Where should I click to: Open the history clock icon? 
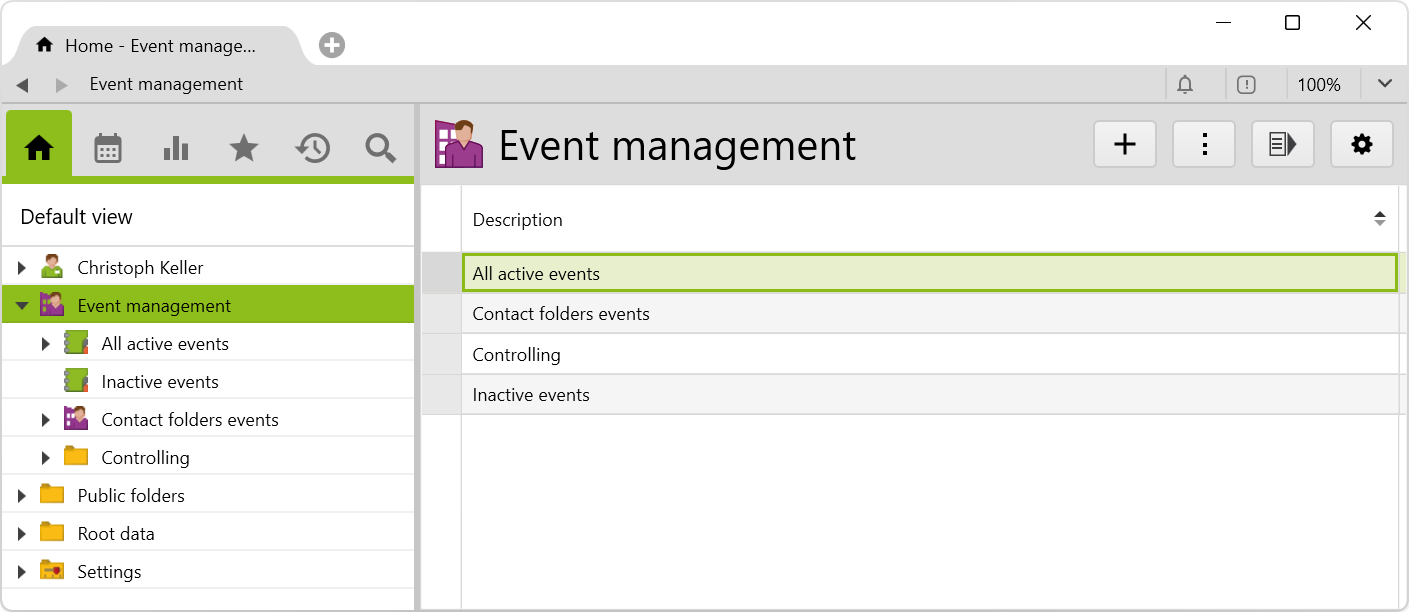(x=312, y=148)
